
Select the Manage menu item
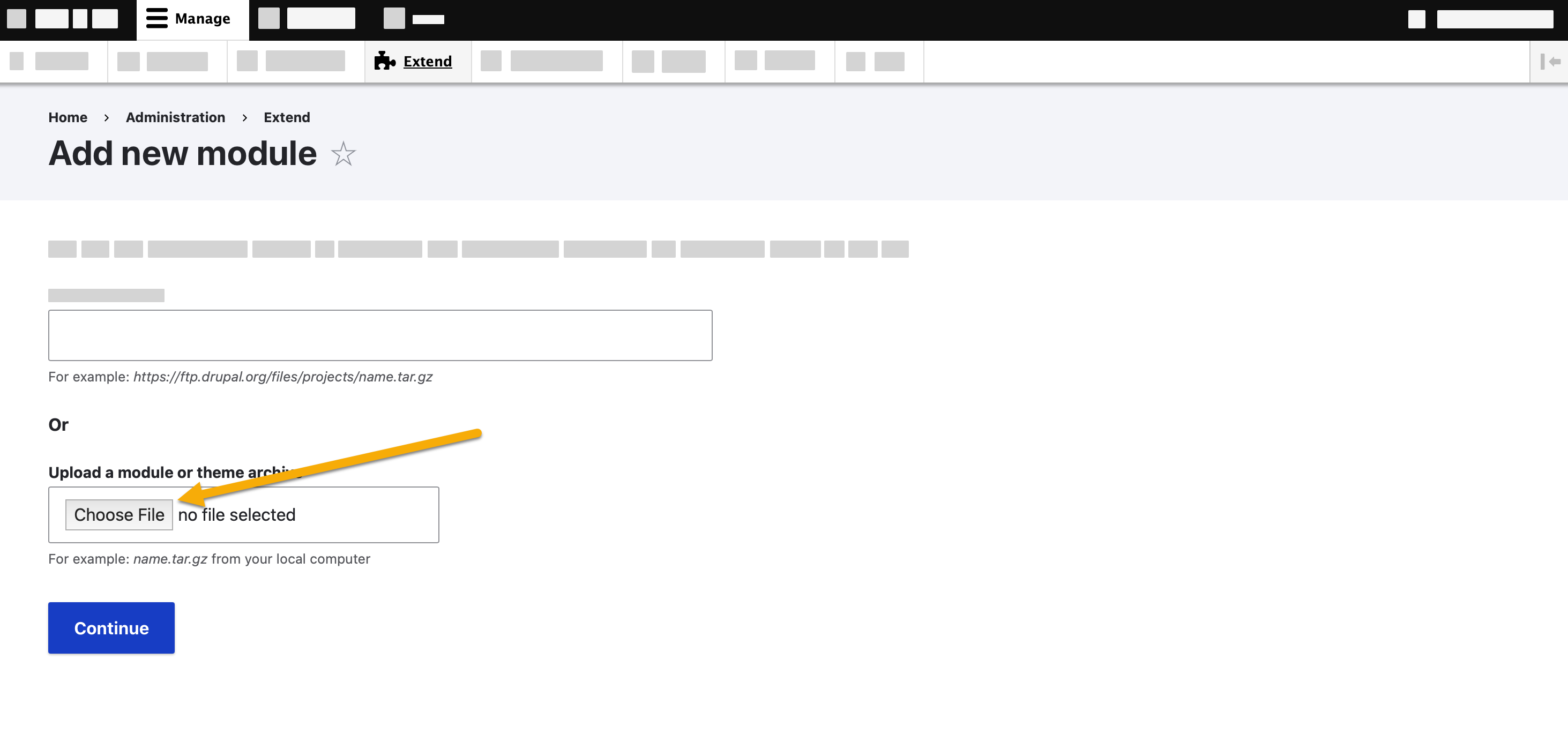pos(189,18)
